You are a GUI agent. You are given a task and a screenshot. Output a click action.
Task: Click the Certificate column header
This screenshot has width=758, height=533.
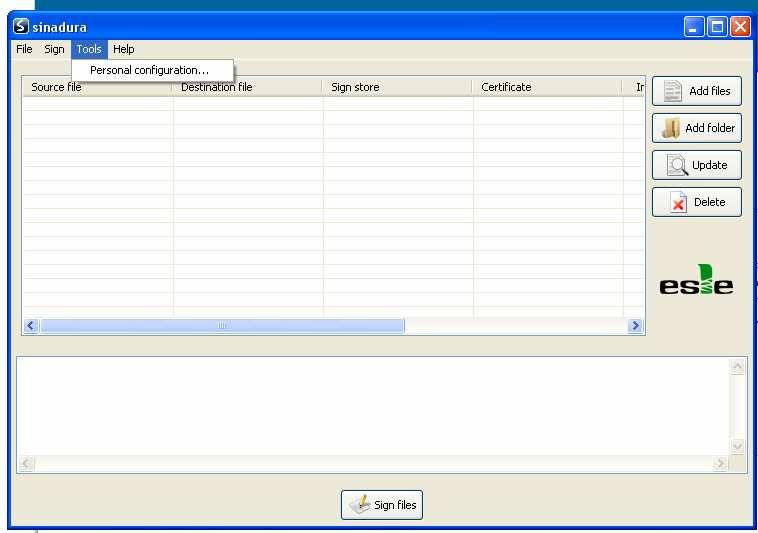pyautogui.click(x=548, y=87)
